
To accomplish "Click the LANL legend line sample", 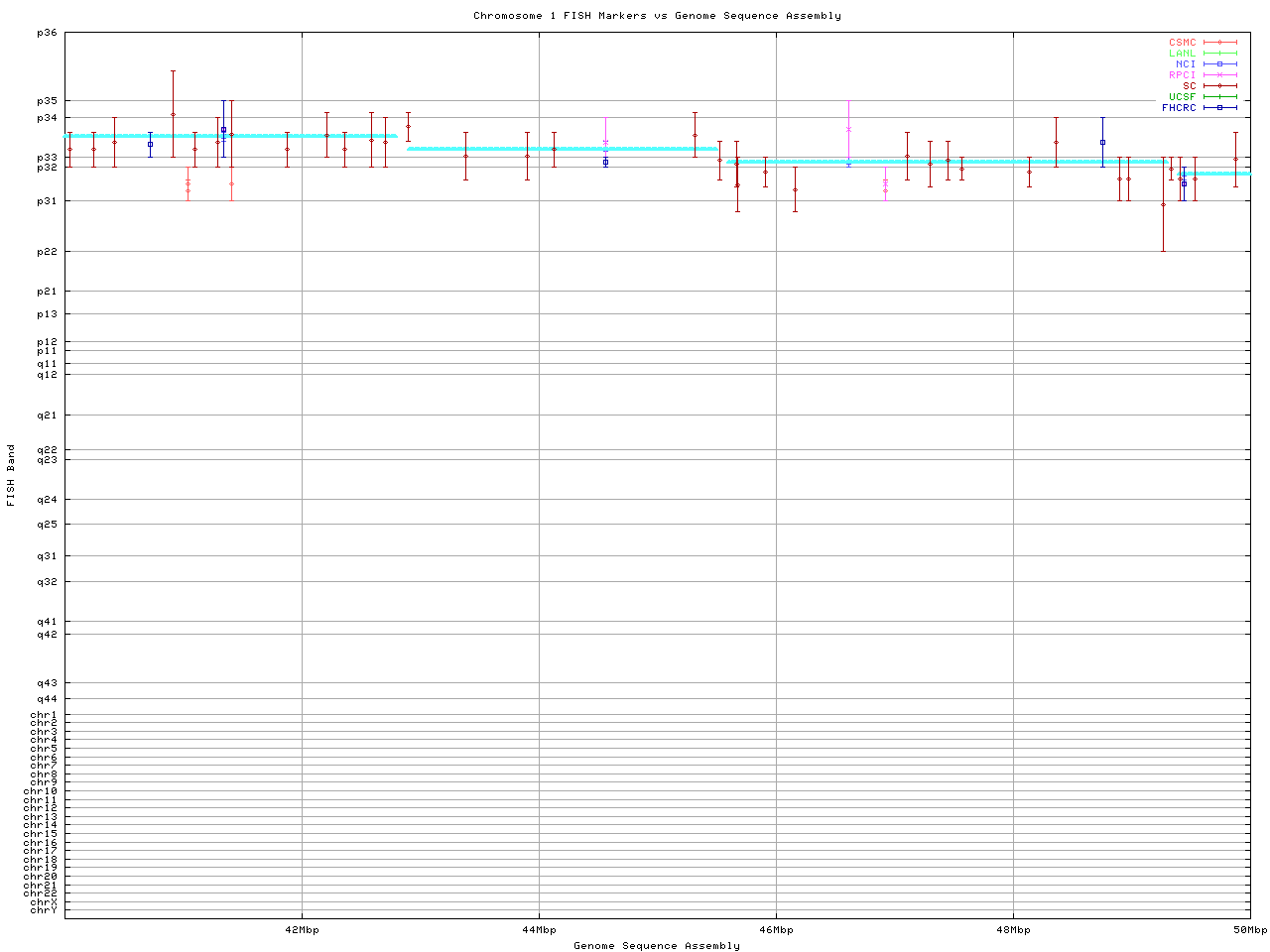I will (x=1219, y=54).
